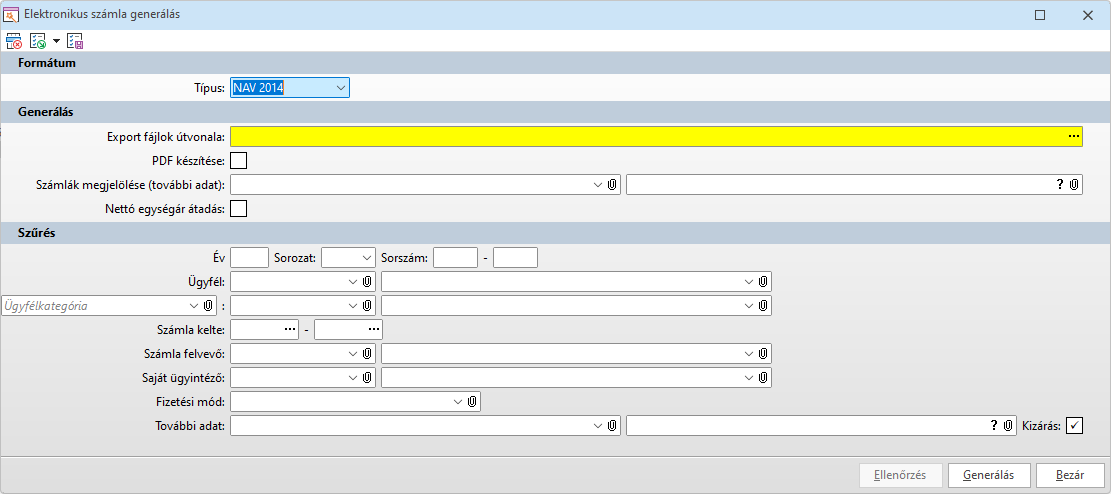The height and width of the screenshot is (494, 1111).
Task: Click paperclip beside Számlák megjelölése dropdown
Action: tap(613, 185)
